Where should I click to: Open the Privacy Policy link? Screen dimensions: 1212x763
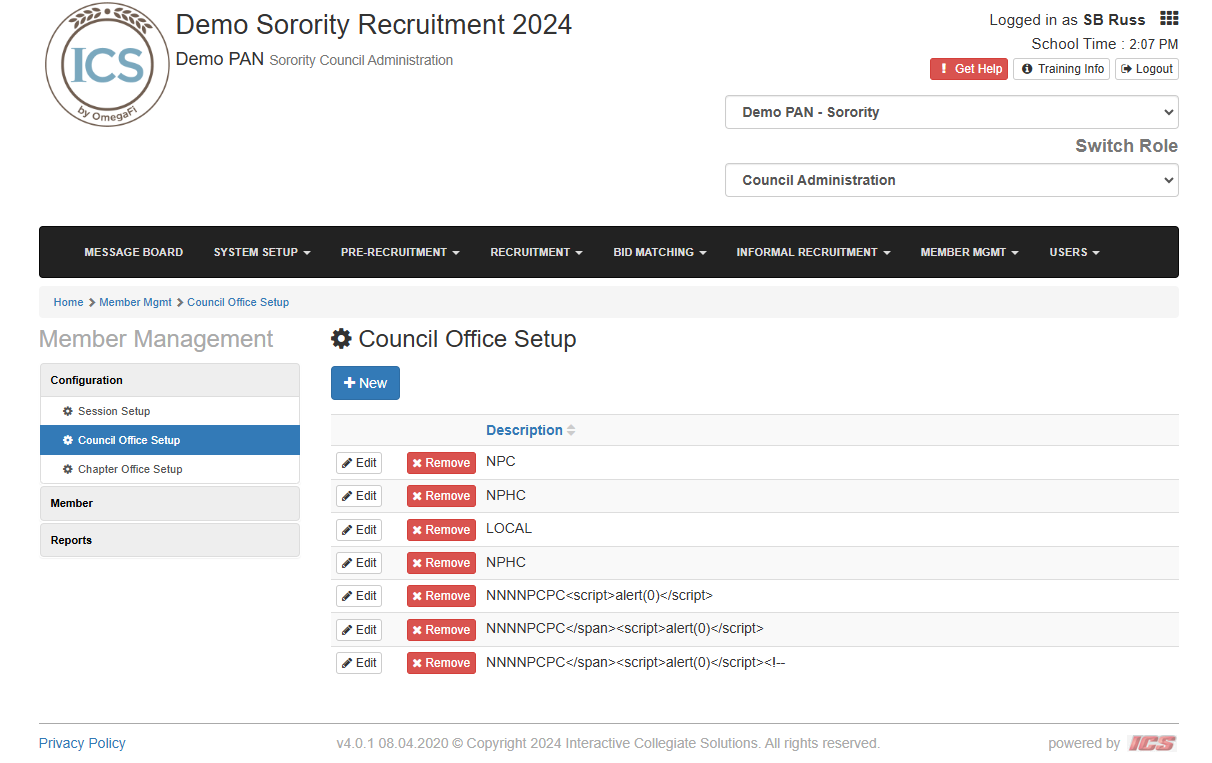click(82, 743)
